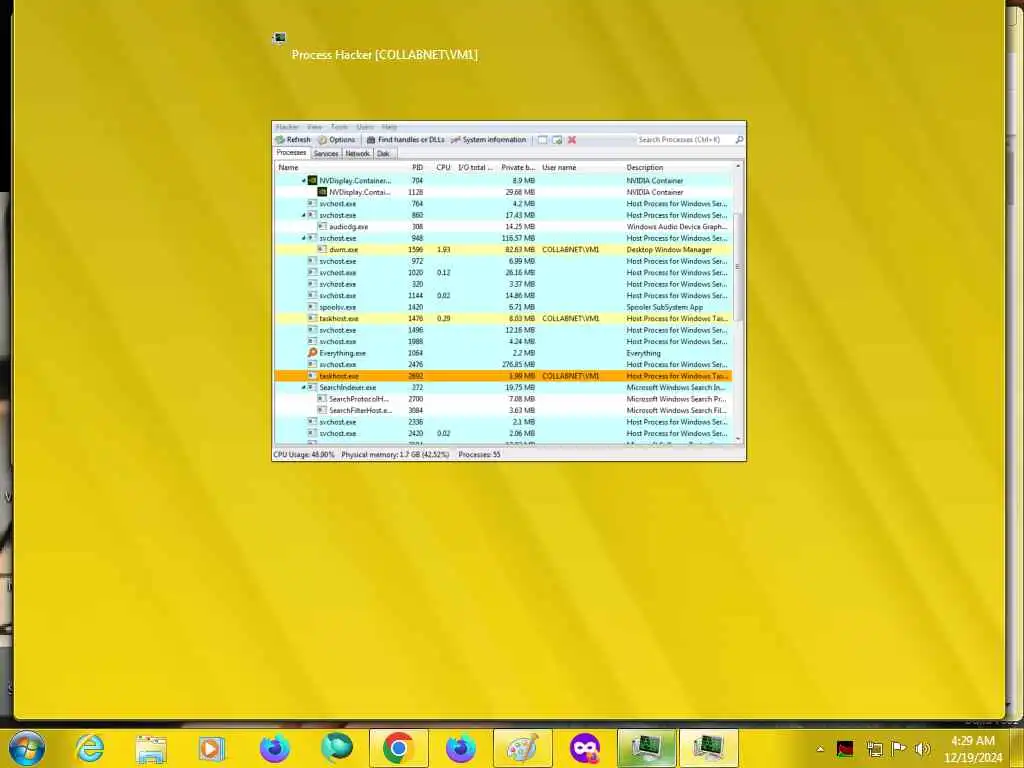
Task: Click the 276.85 MB private bytes value
Action: click(x=517, y=364)
